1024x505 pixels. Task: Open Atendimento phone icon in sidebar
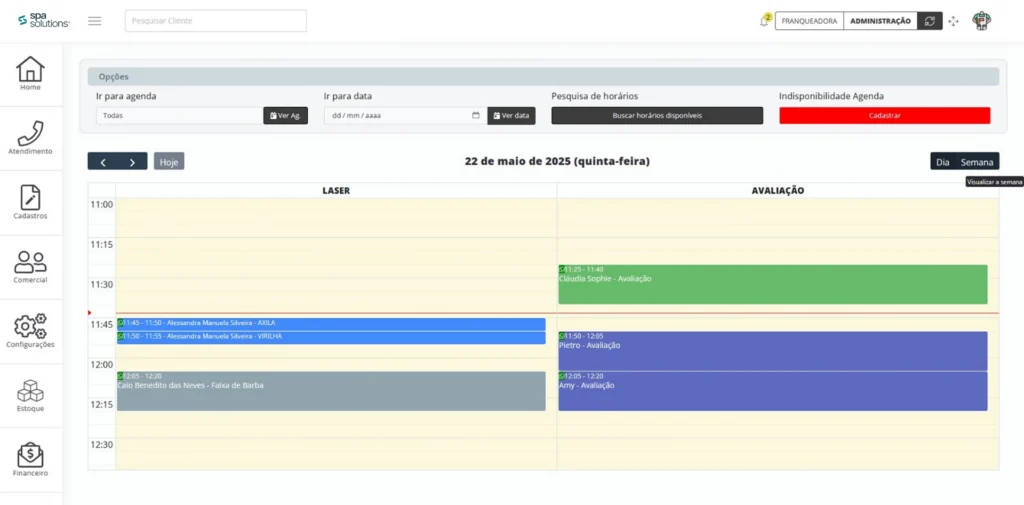coord(30,138)
